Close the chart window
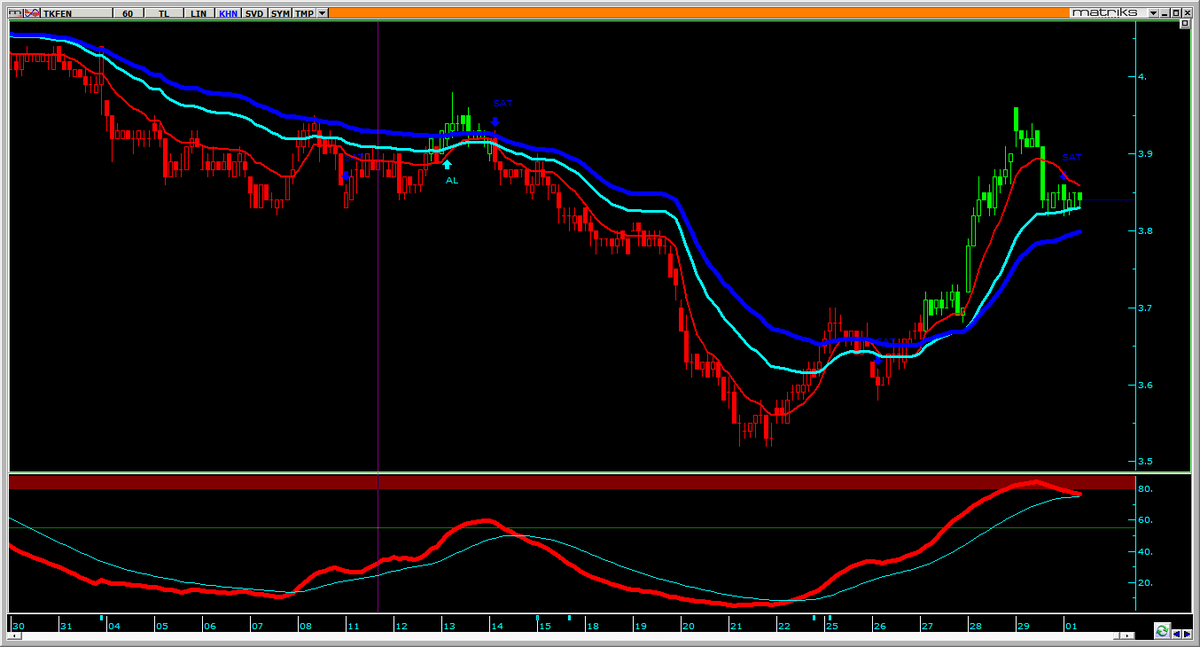Image resolution: width=1200 pixels, height=647 pixels. [x=1187, y=13]
